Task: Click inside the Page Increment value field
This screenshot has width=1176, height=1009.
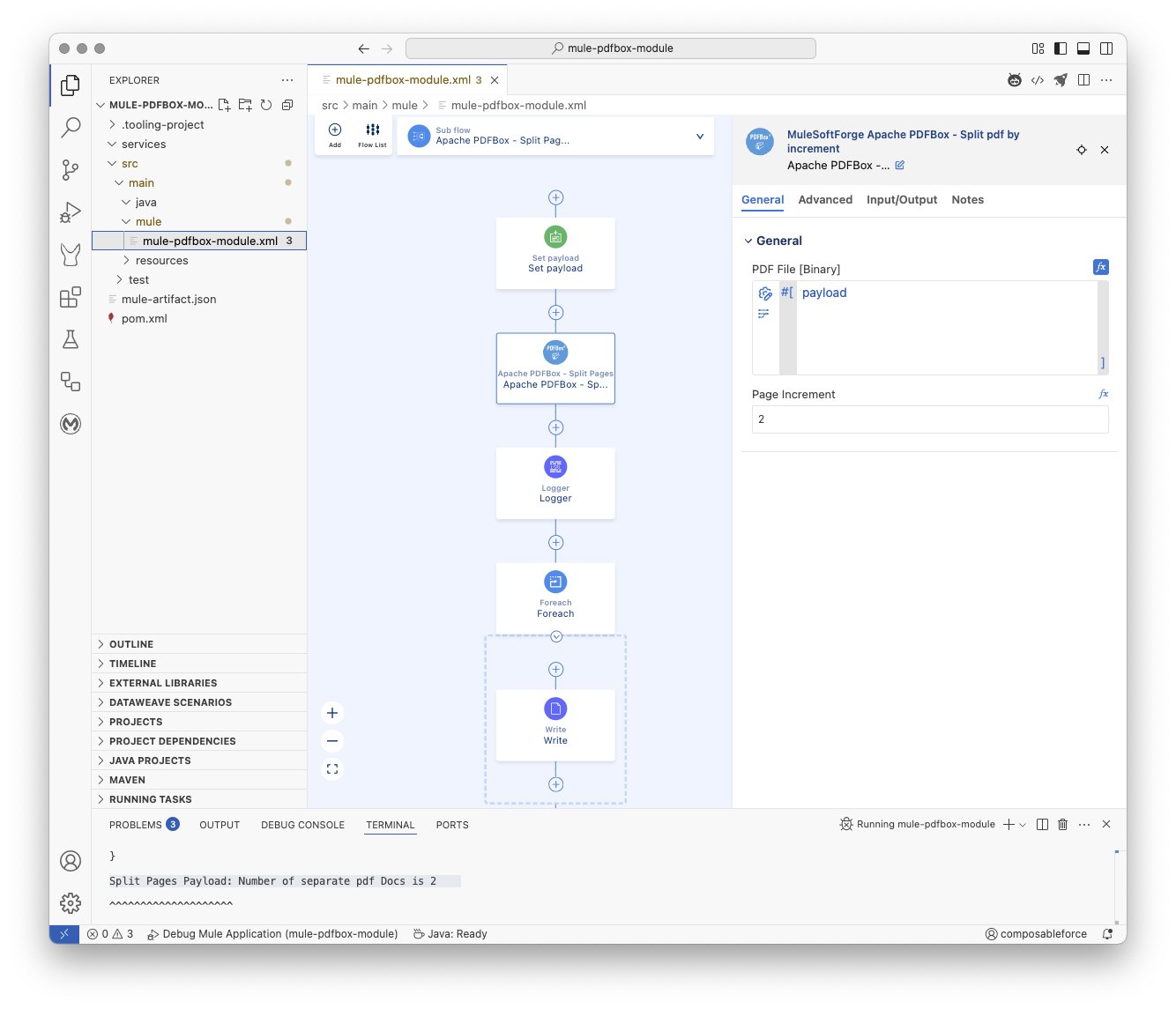Action: point(930,419)
